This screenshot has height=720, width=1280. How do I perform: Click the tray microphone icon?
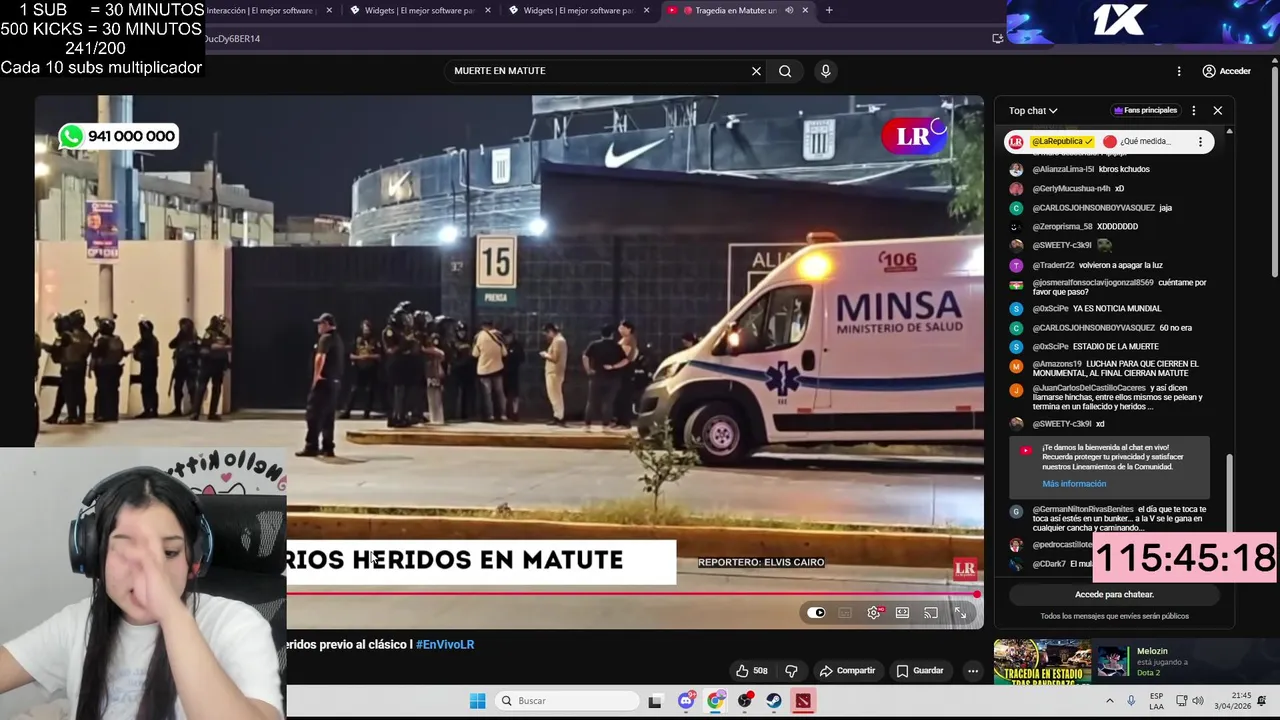tap(1131, 701)
